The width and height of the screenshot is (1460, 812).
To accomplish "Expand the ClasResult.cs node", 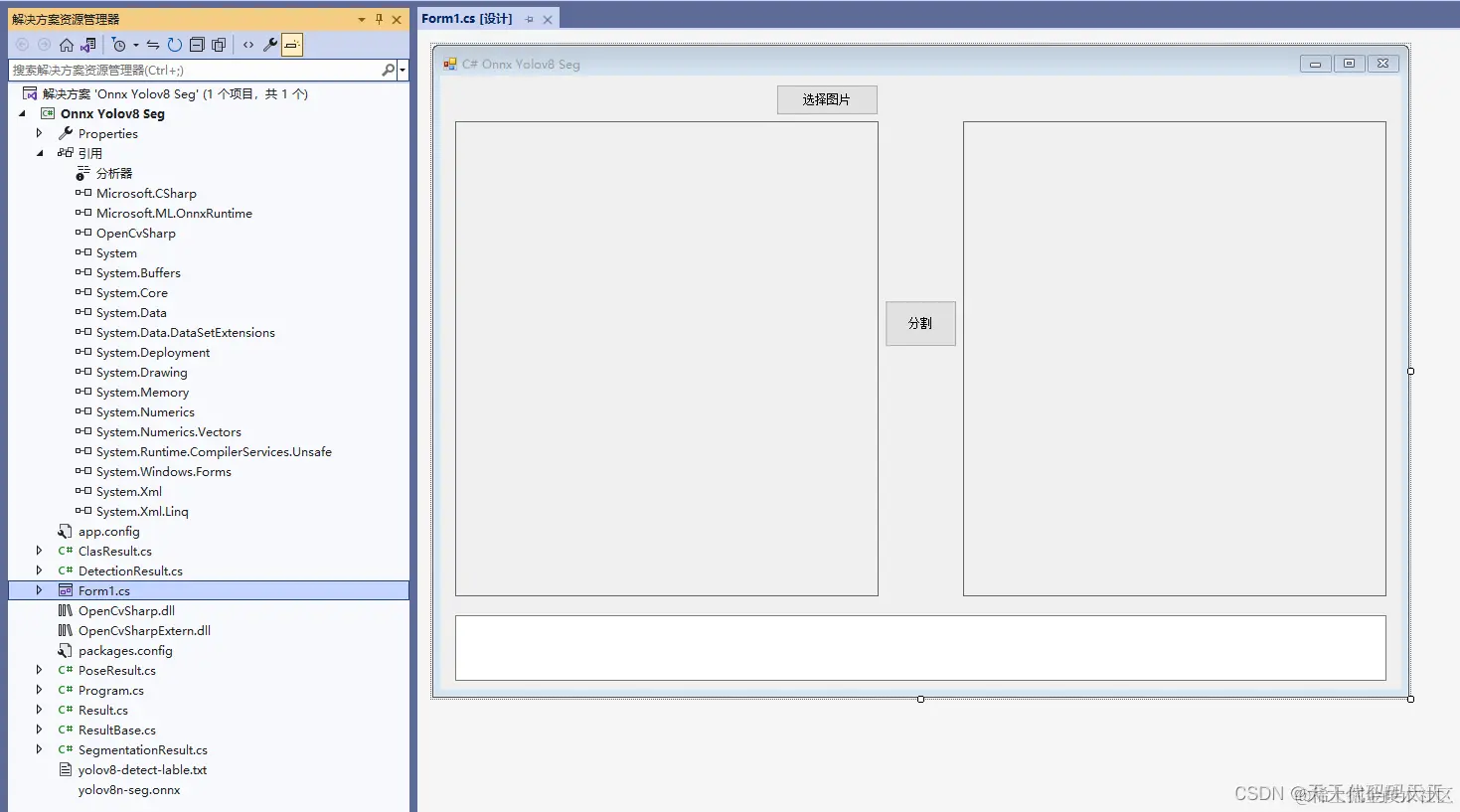I will (x=40, y=551).
